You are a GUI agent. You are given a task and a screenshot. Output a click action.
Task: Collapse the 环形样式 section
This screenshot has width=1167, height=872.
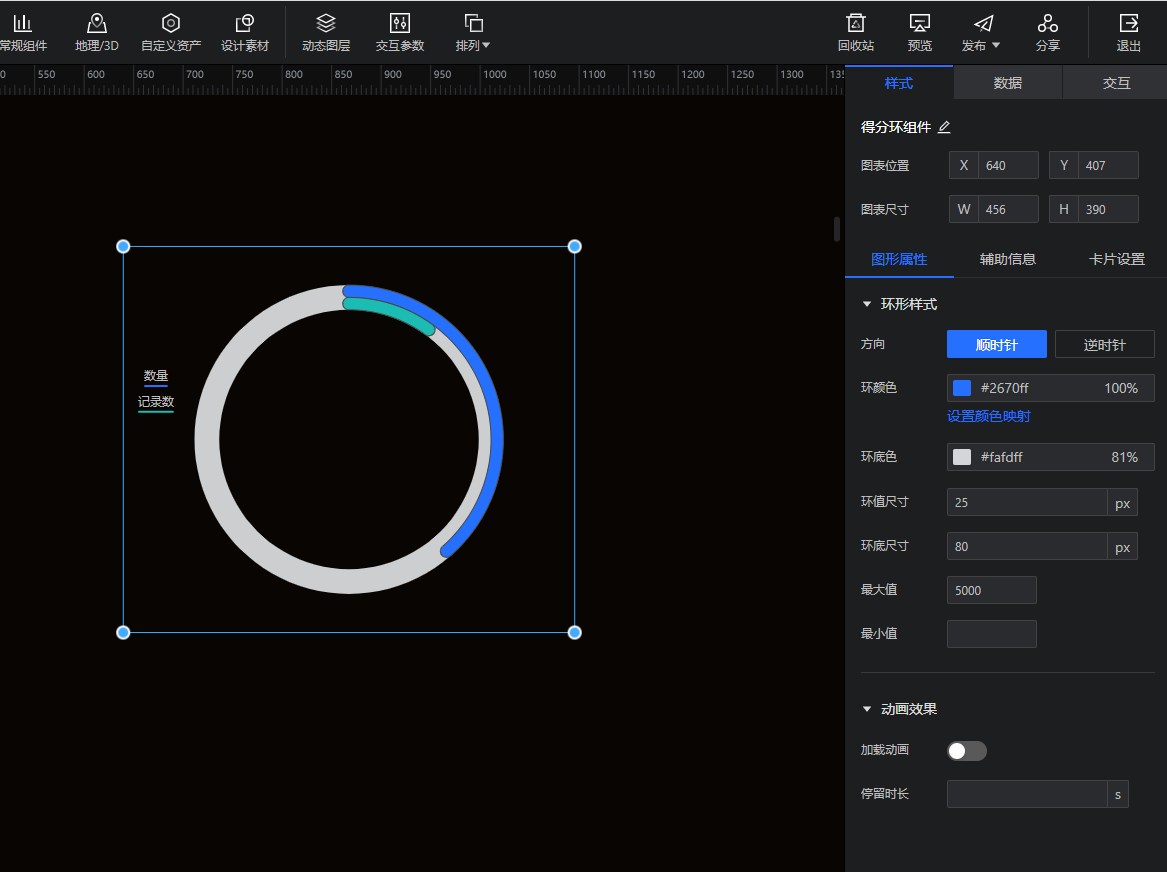pyautogui.click(x=867, y=304)
